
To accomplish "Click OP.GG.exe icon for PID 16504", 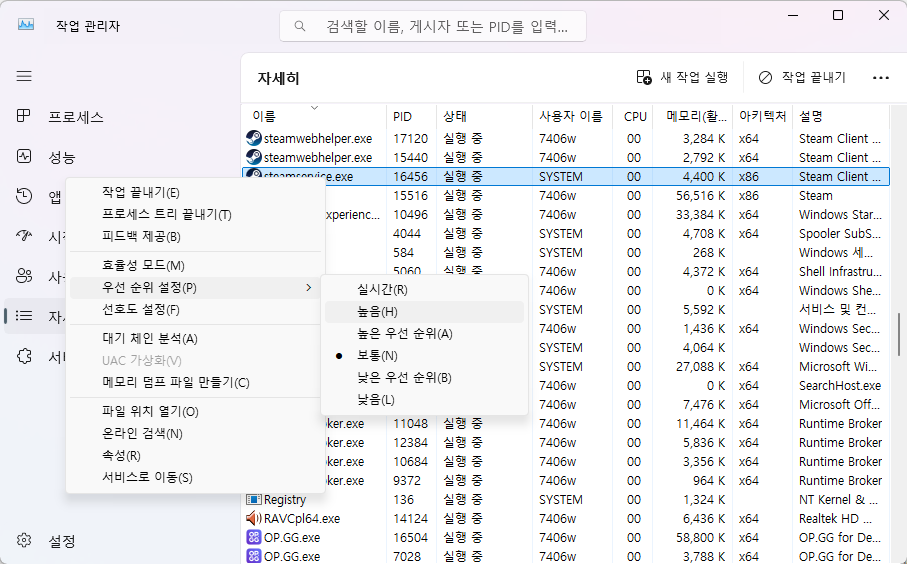I will [x=253, y=537].
